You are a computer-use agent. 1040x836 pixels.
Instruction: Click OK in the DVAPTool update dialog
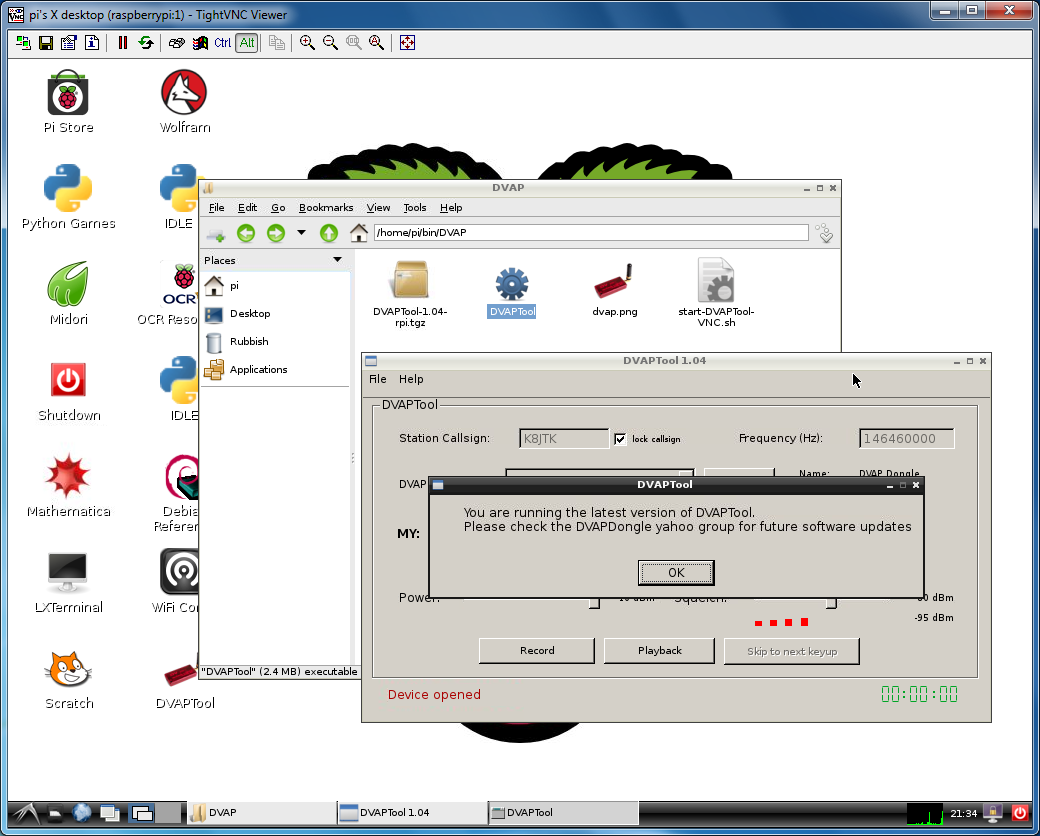tap(676, 573)
